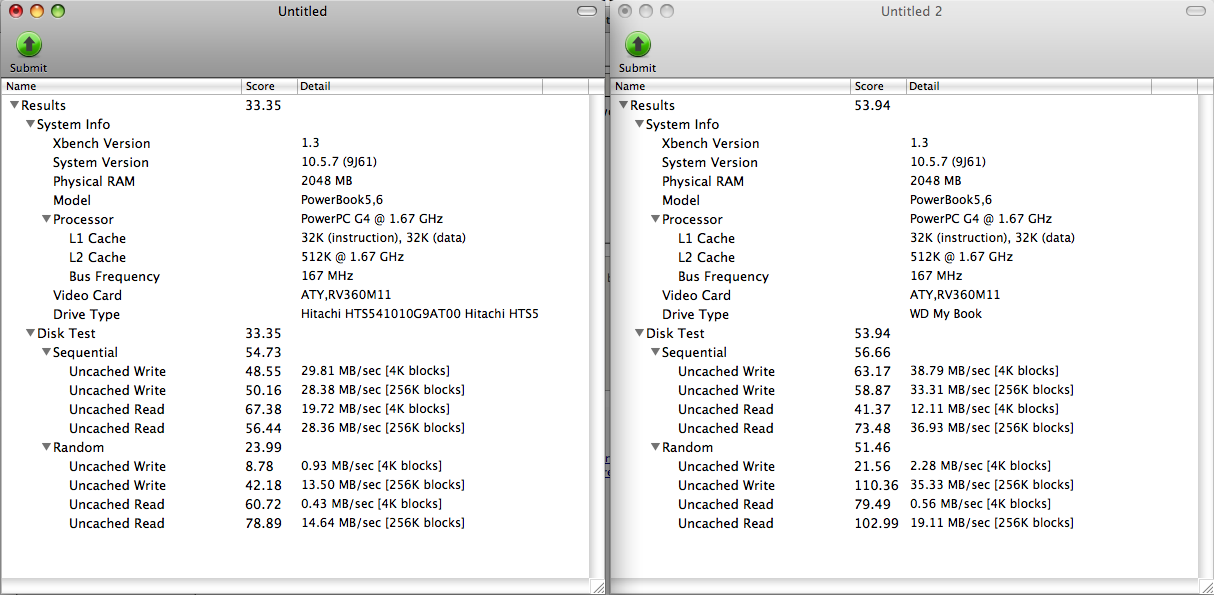The image size is (1214, 595).
Task: Select Physical RAM row in Untitled 2 window
Action: pos(905,181)
